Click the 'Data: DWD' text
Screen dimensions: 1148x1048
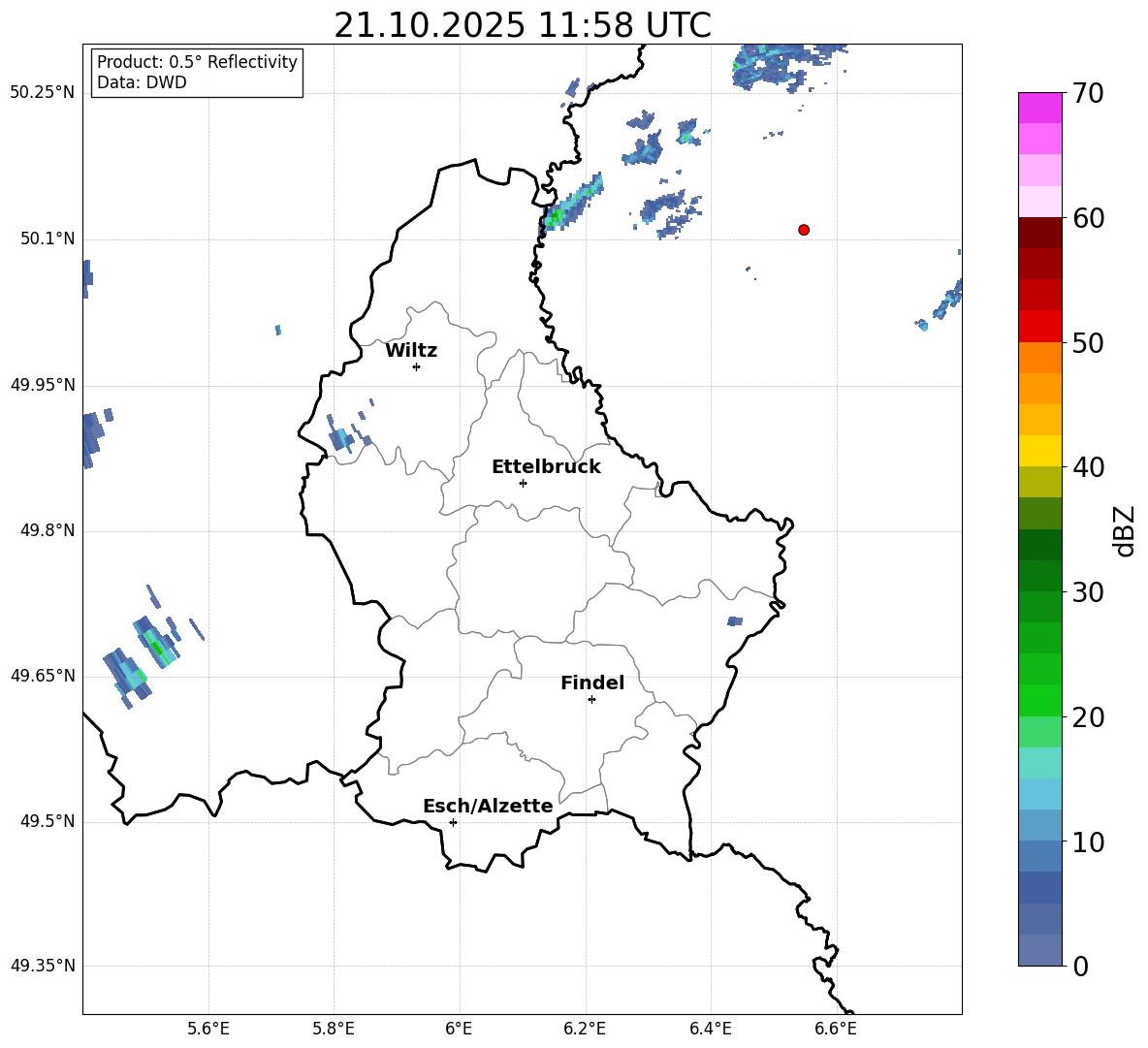(x=142, y=82)
